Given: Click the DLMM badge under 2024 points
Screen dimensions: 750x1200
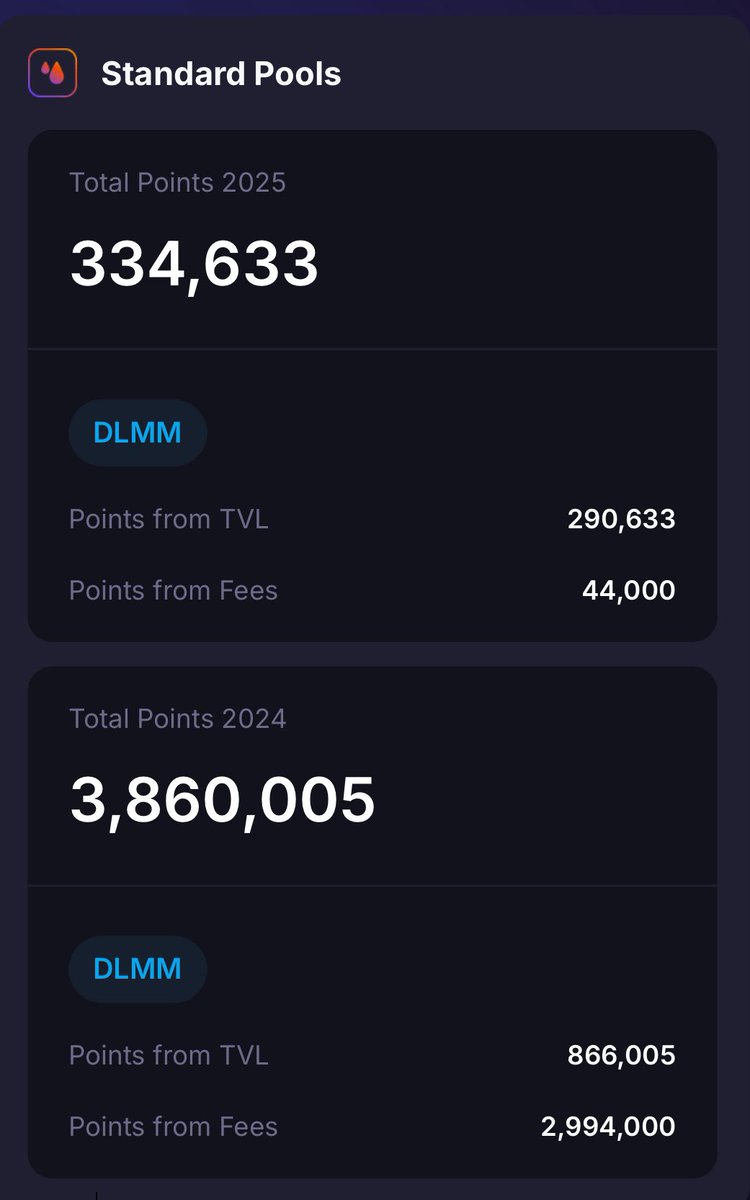Looking at the screenshot, I should point(138,969).
